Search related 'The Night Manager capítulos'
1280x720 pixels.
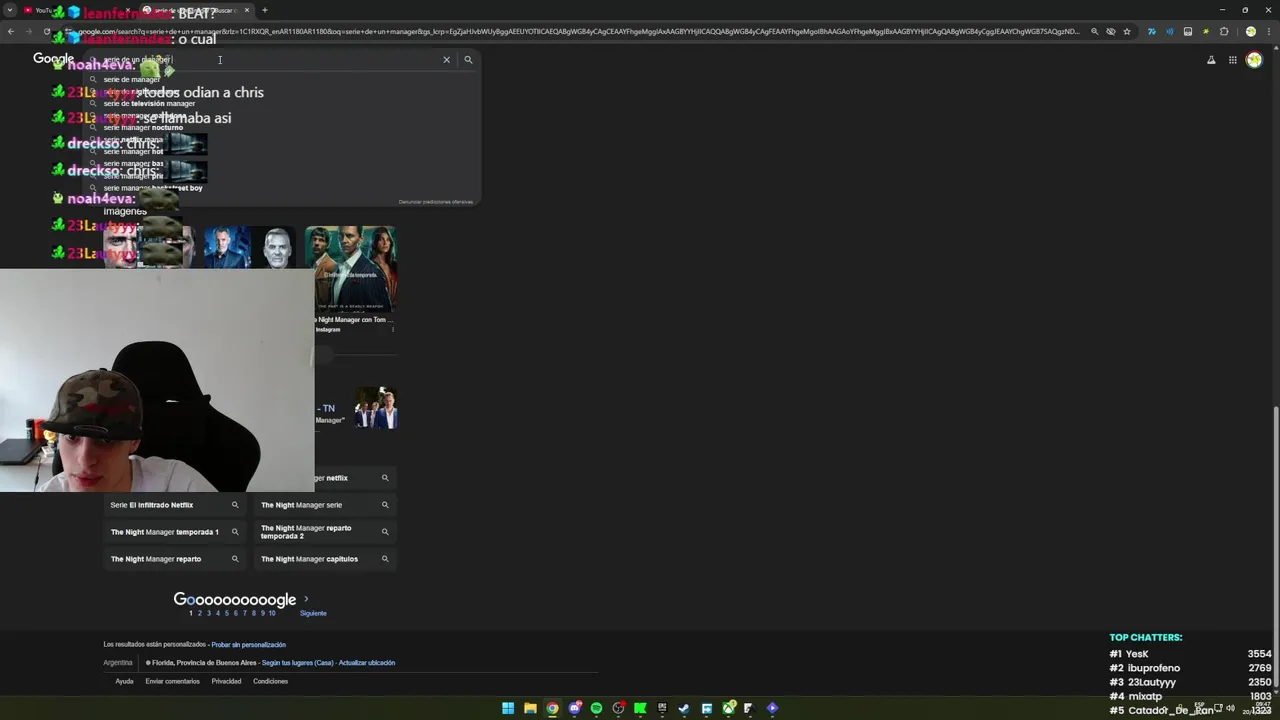[x=325, y=559]
